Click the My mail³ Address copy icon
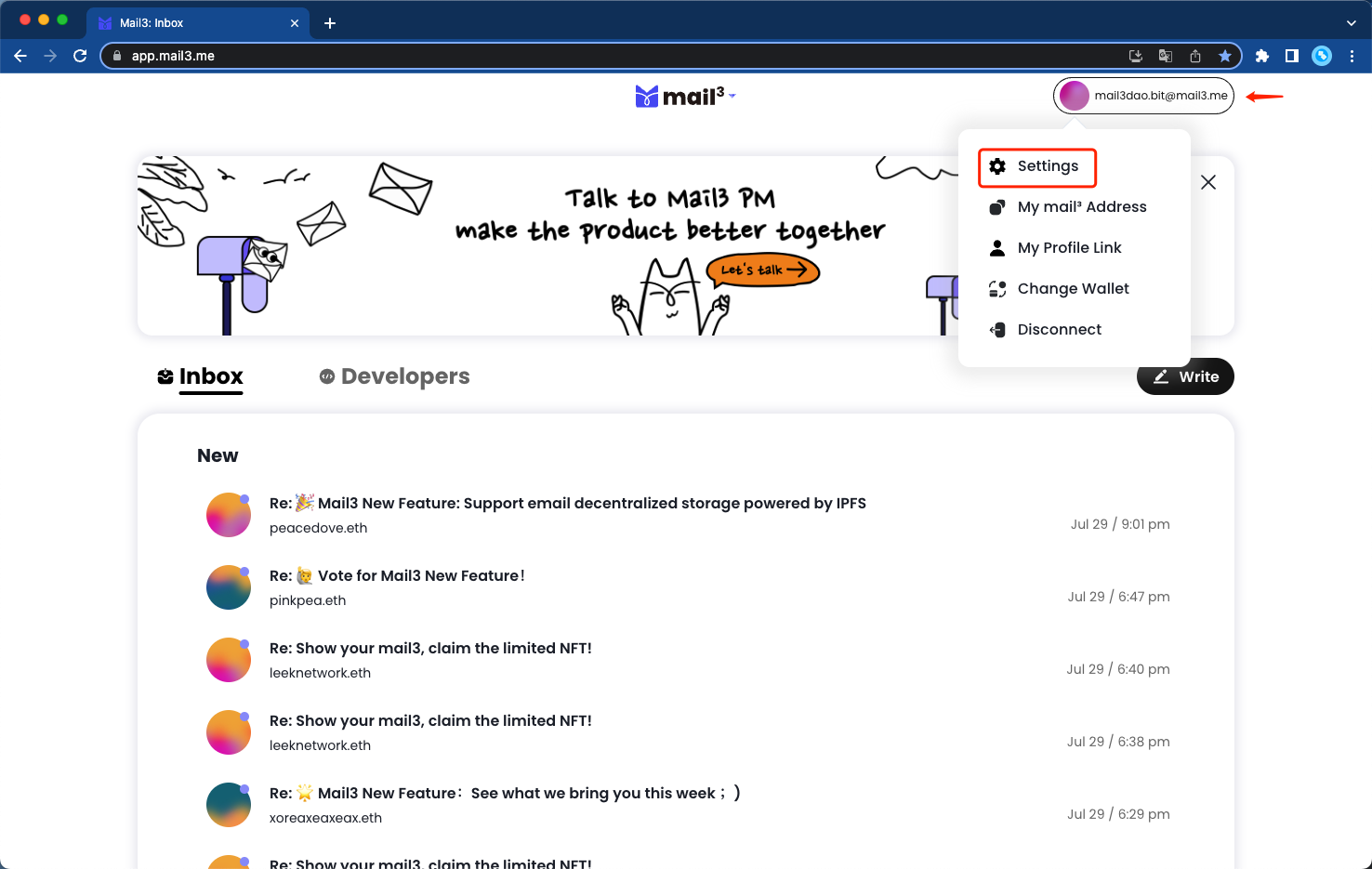Viewport: 1372px width, 869px height. point(997,207)
